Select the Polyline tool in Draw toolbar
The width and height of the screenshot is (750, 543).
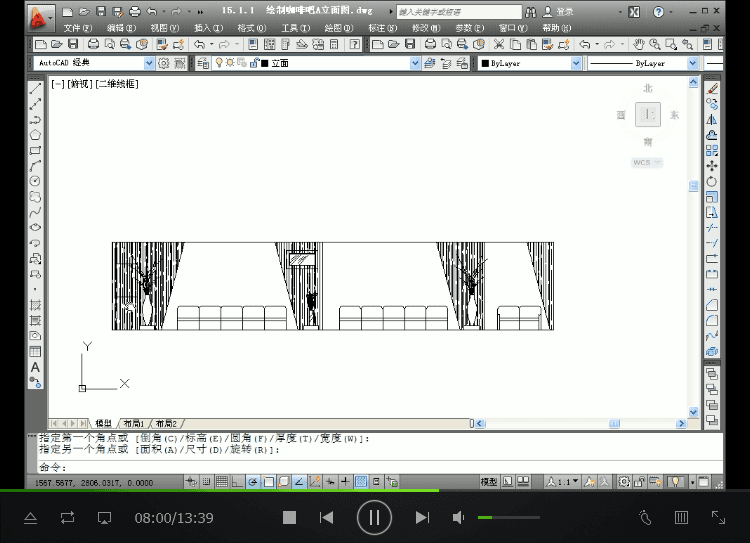35,120
